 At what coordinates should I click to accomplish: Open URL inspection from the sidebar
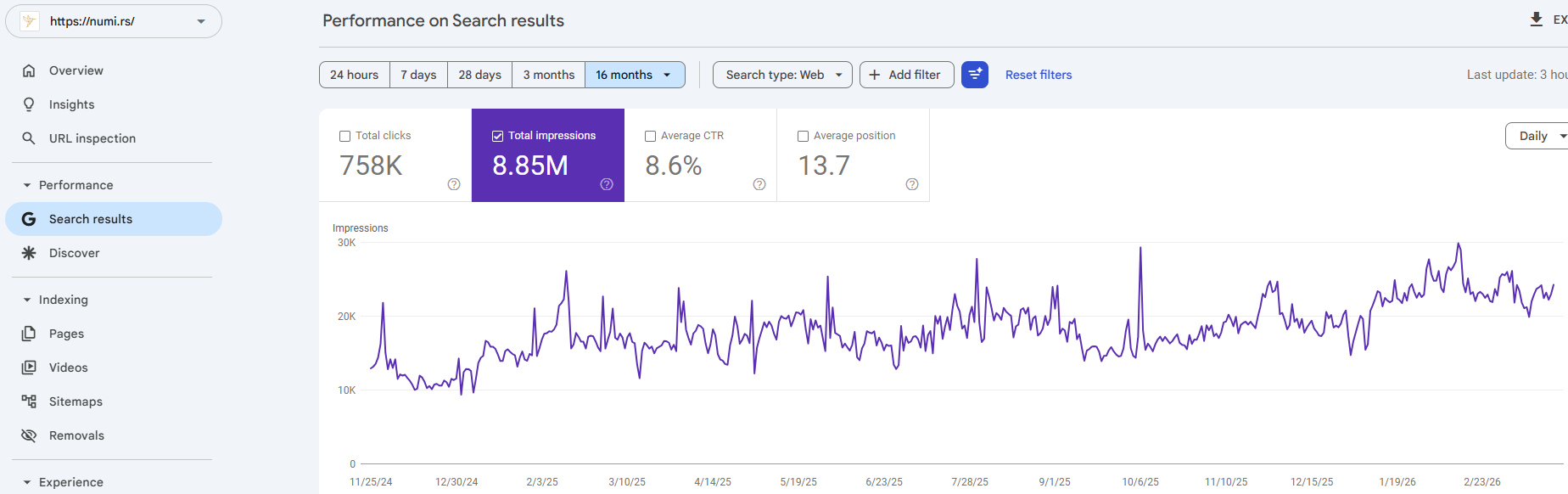click(x=92, y=138)
